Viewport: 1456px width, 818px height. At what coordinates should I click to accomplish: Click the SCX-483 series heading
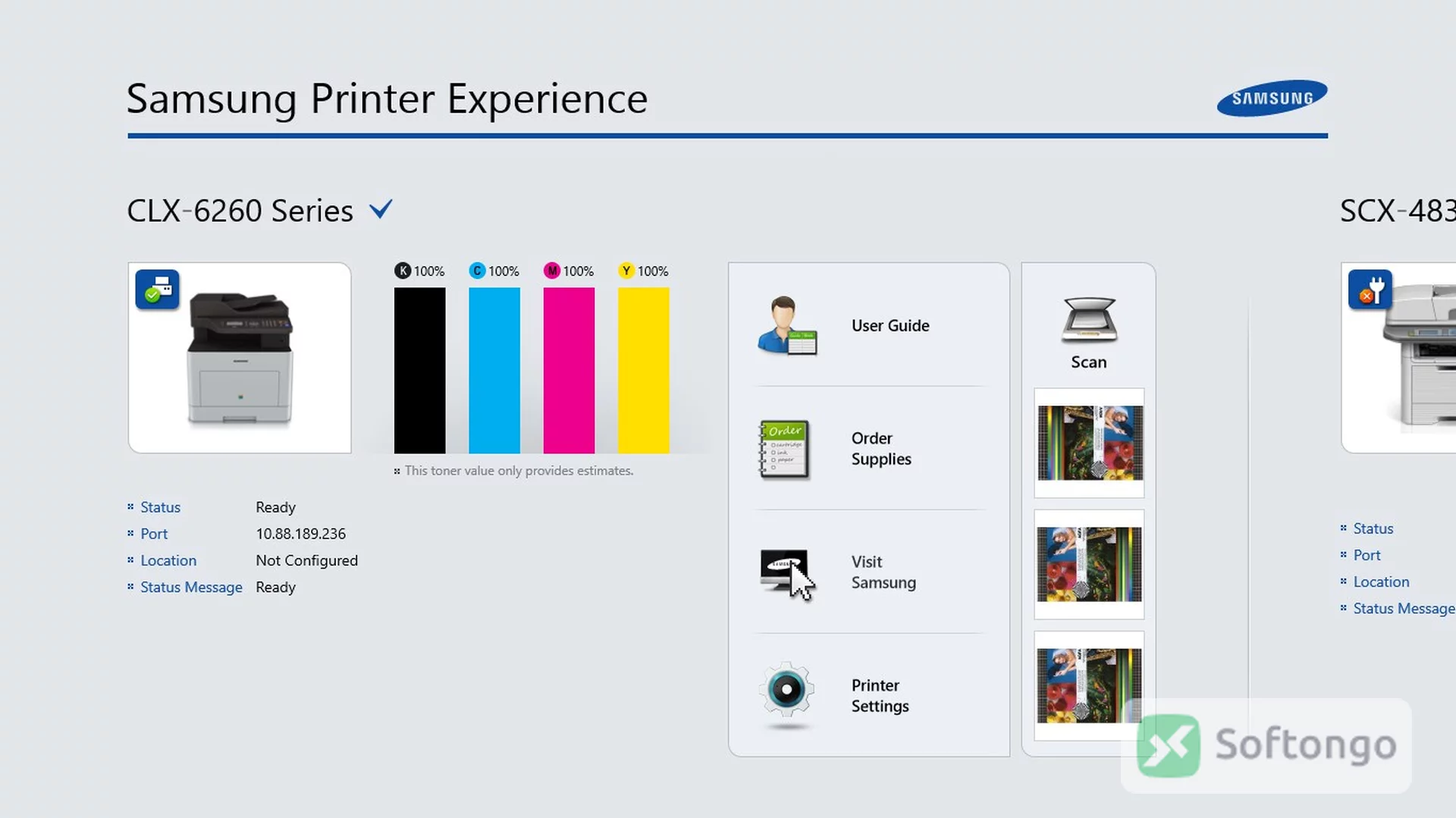tap(1398, 211)
